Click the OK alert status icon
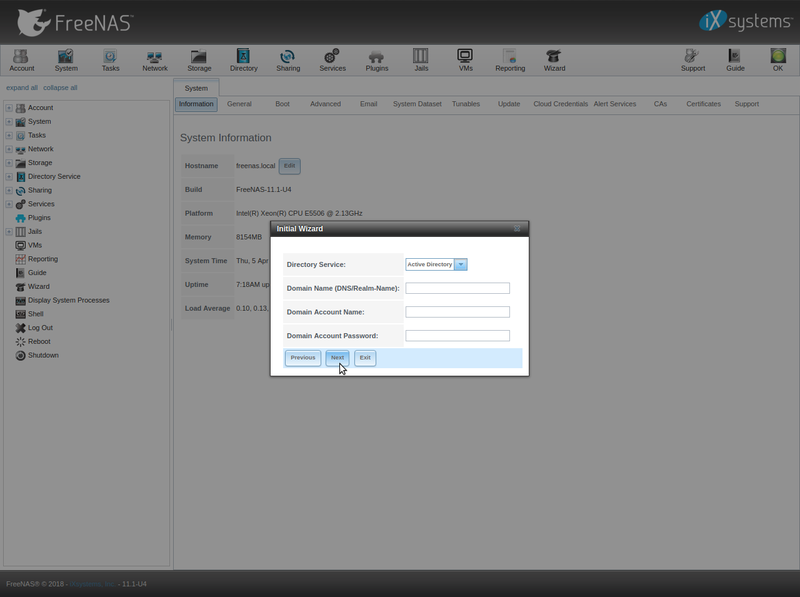 [x=778, y=60]
